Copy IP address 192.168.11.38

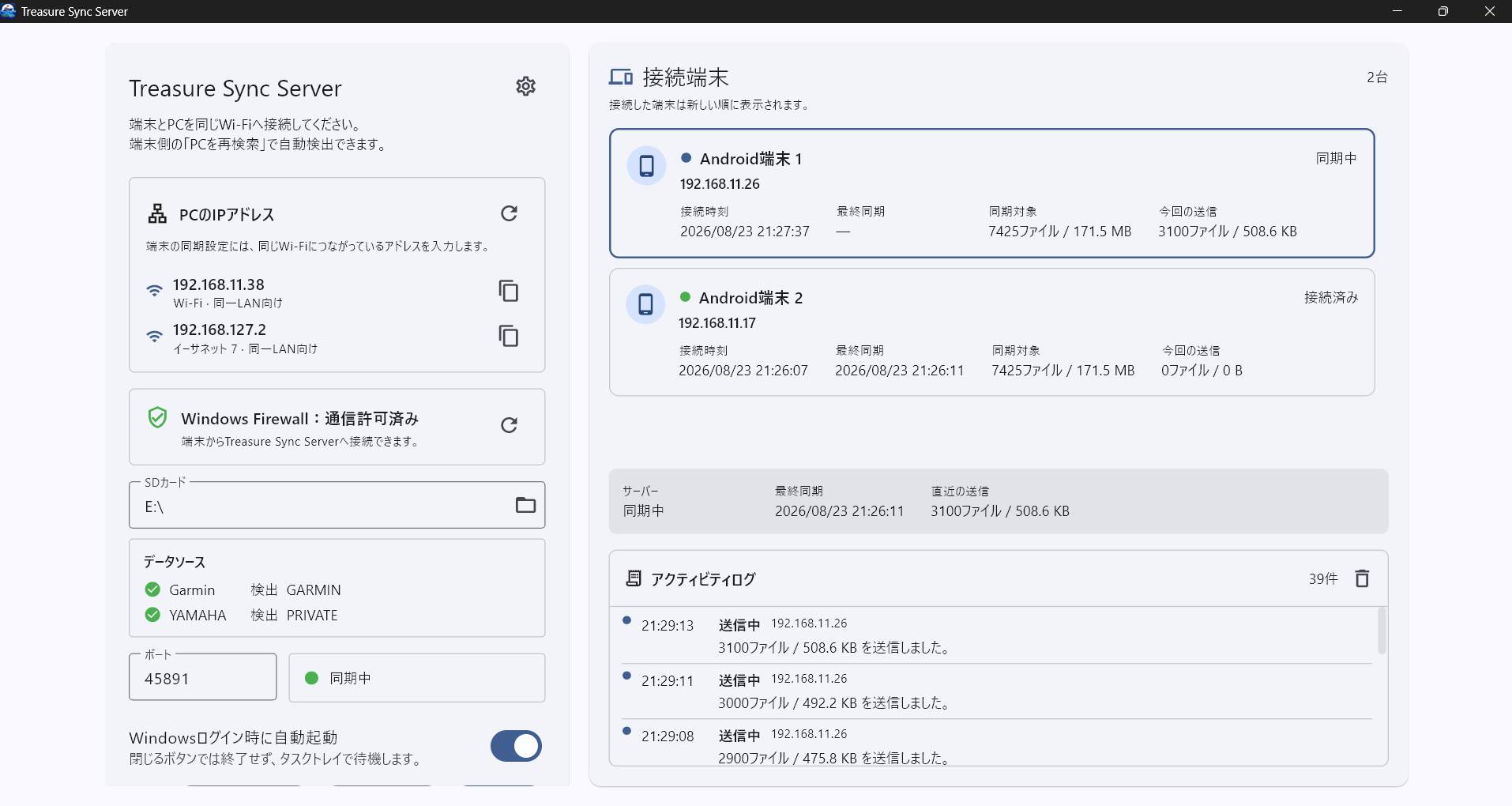(509, 291)
